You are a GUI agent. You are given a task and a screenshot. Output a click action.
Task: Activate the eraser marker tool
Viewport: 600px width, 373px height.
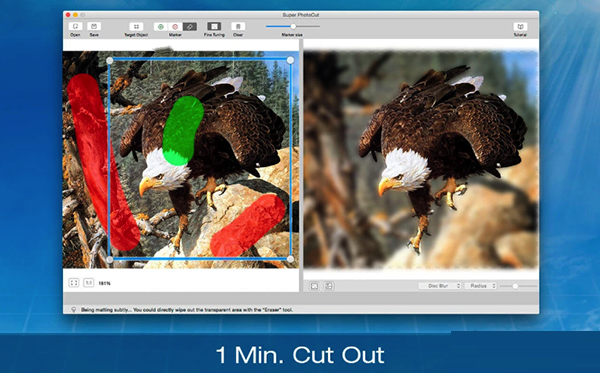189,26
